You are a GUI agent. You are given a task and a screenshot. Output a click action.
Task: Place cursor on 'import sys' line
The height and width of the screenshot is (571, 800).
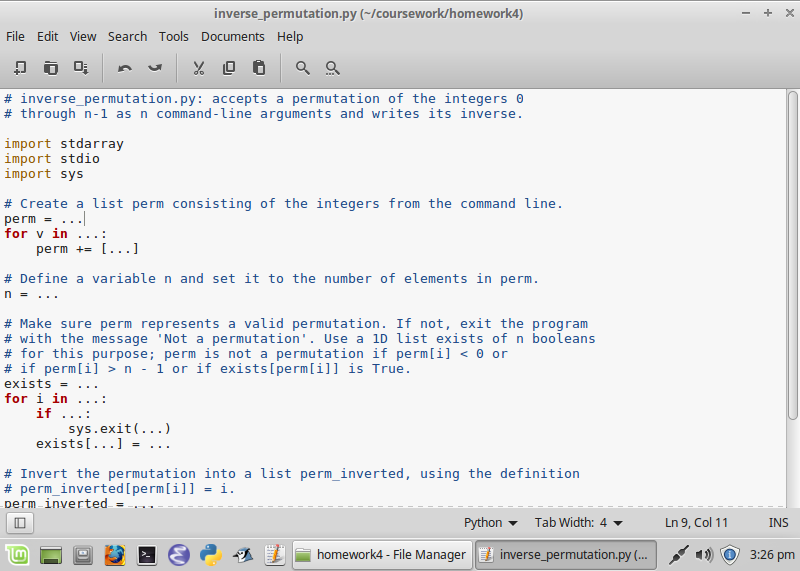coord(44,174)
